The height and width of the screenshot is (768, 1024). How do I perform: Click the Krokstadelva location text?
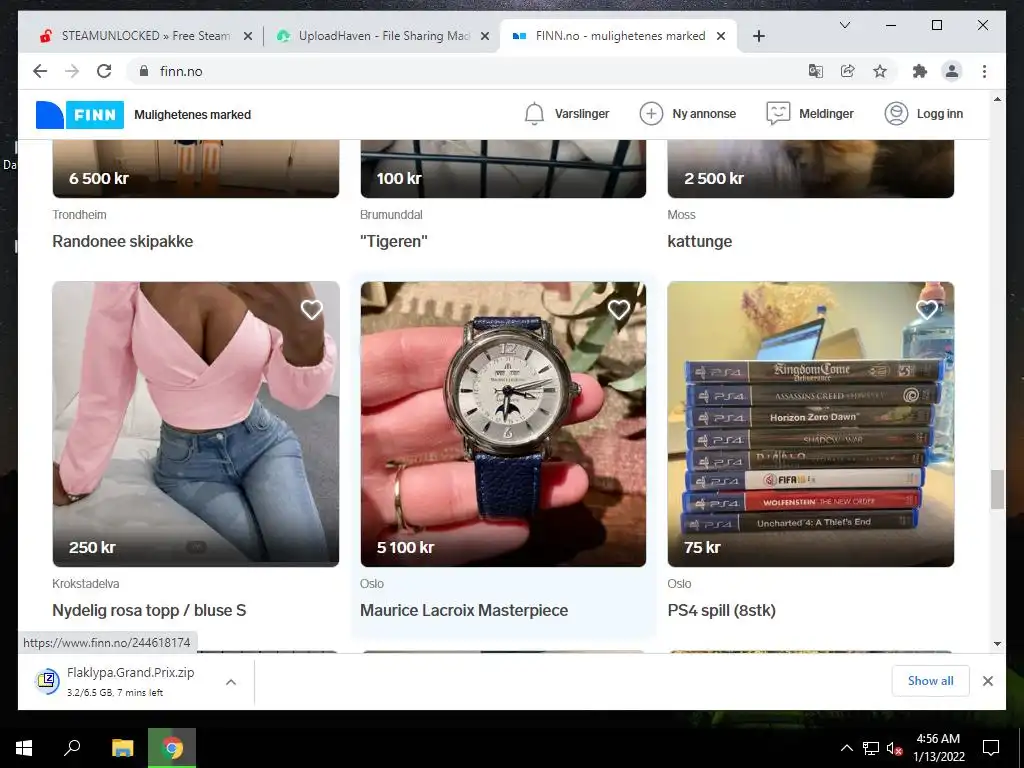[86, 584]
